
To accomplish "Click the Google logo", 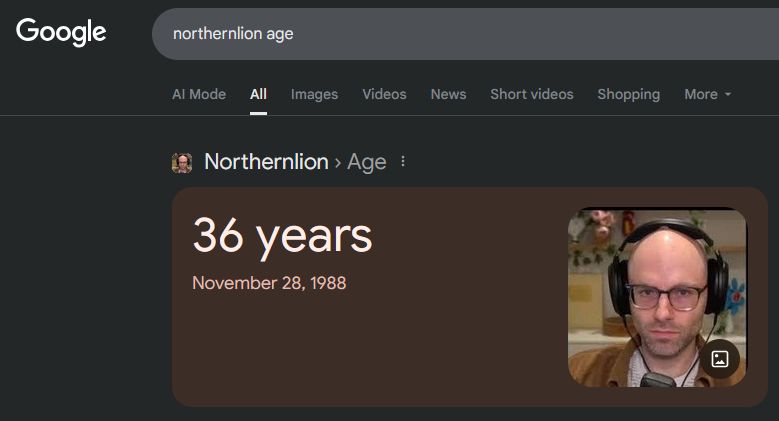I will click(x=61, y=32).
